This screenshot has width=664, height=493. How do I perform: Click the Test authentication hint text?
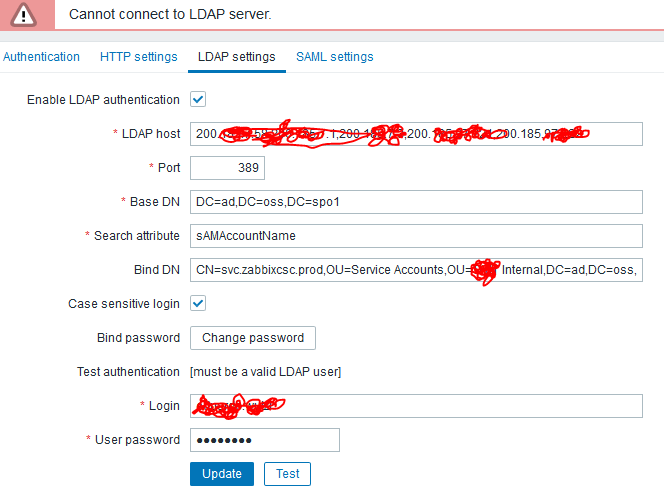point(266,372)
